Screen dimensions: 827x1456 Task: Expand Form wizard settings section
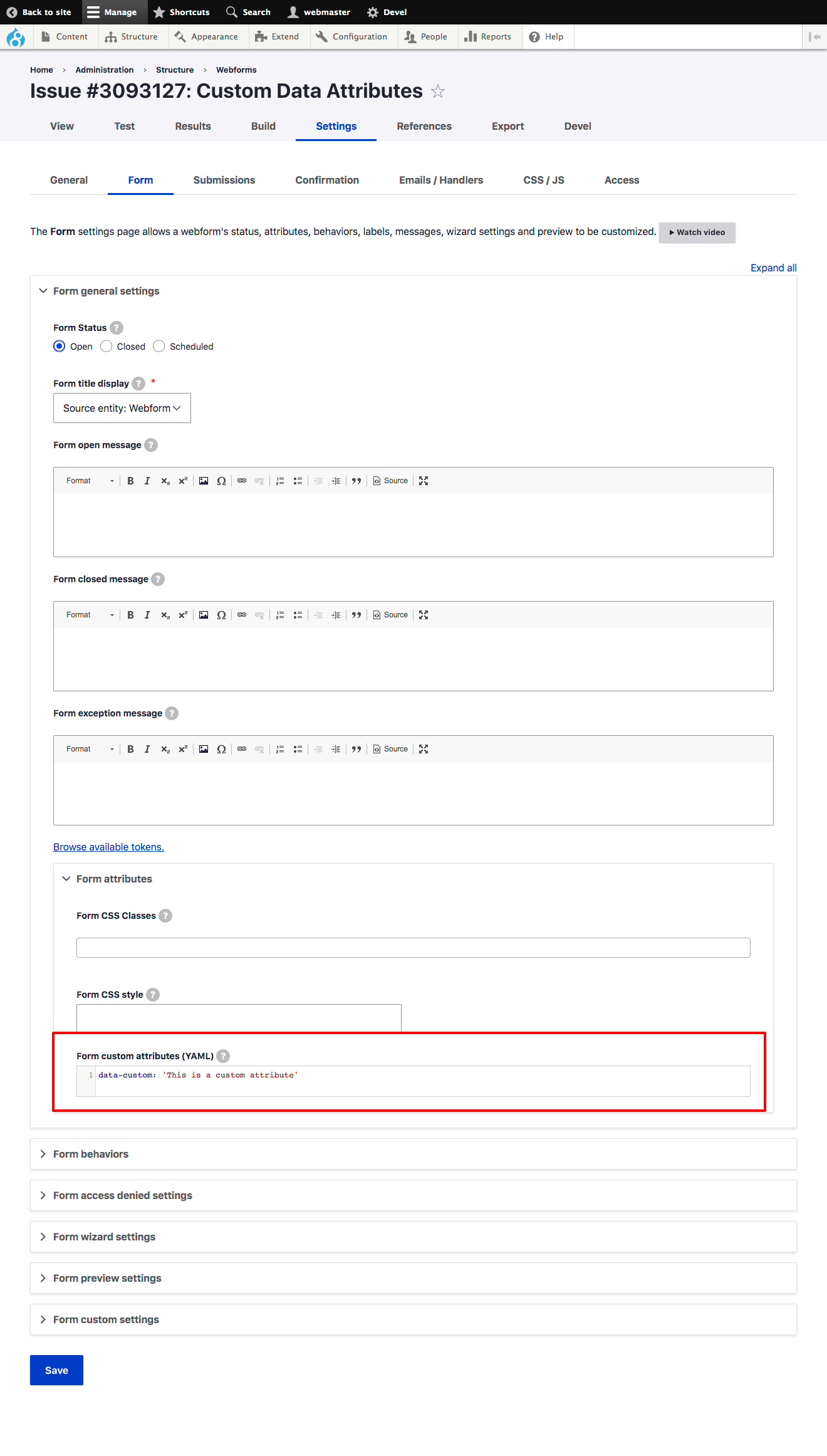click(x=104, y=1237)
